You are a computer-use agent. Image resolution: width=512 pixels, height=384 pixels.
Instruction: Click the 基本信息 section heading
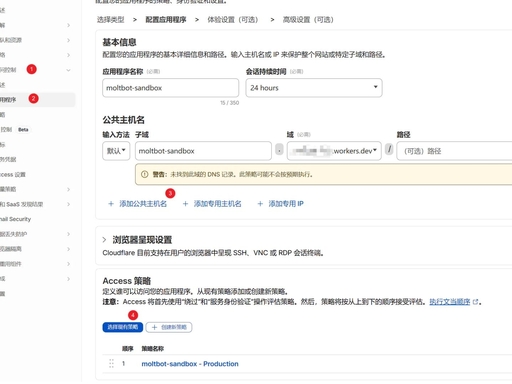tap(119, 42)
